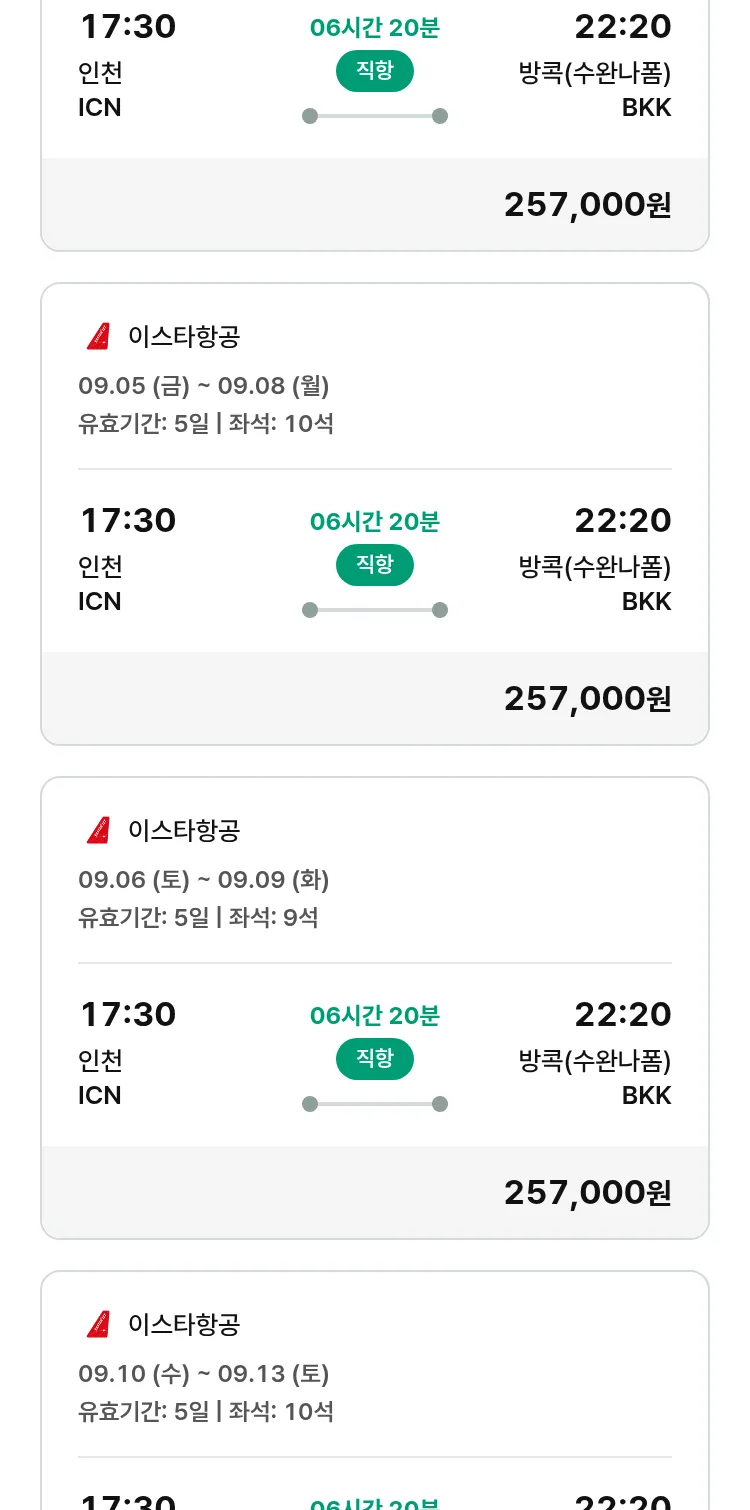Tap the seat info showing 좌석: 9석
The image size is (750, 1510).
pos(273,918)
